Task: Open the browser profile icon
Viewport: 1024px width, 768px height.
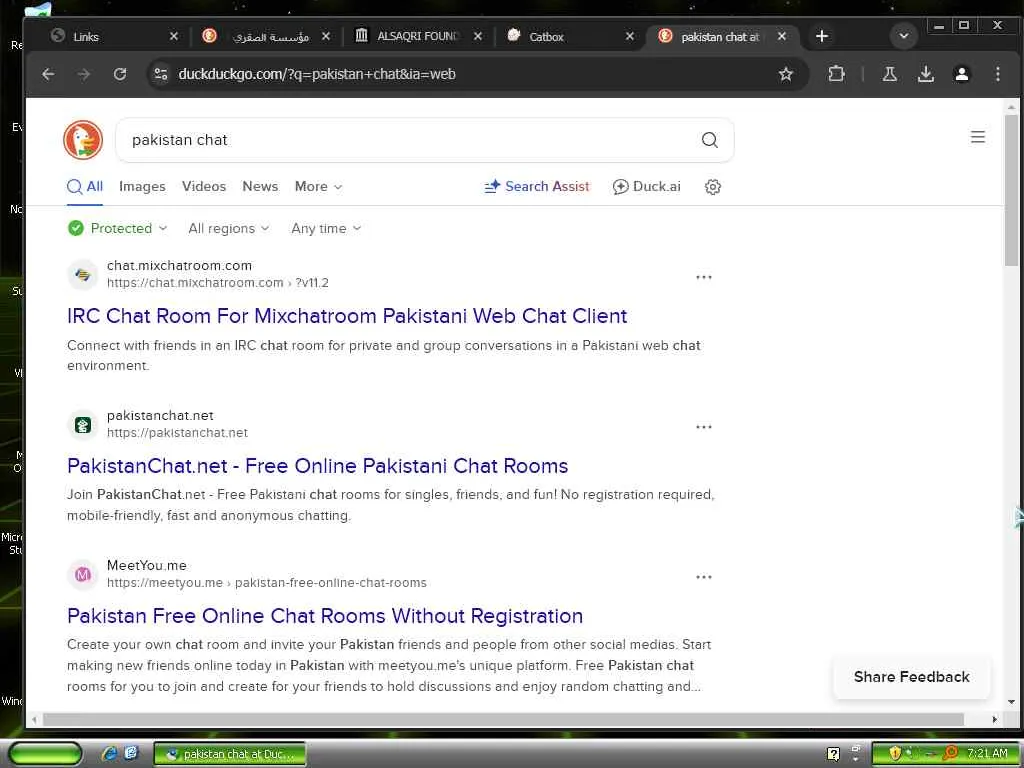Action: coord(961,74)
